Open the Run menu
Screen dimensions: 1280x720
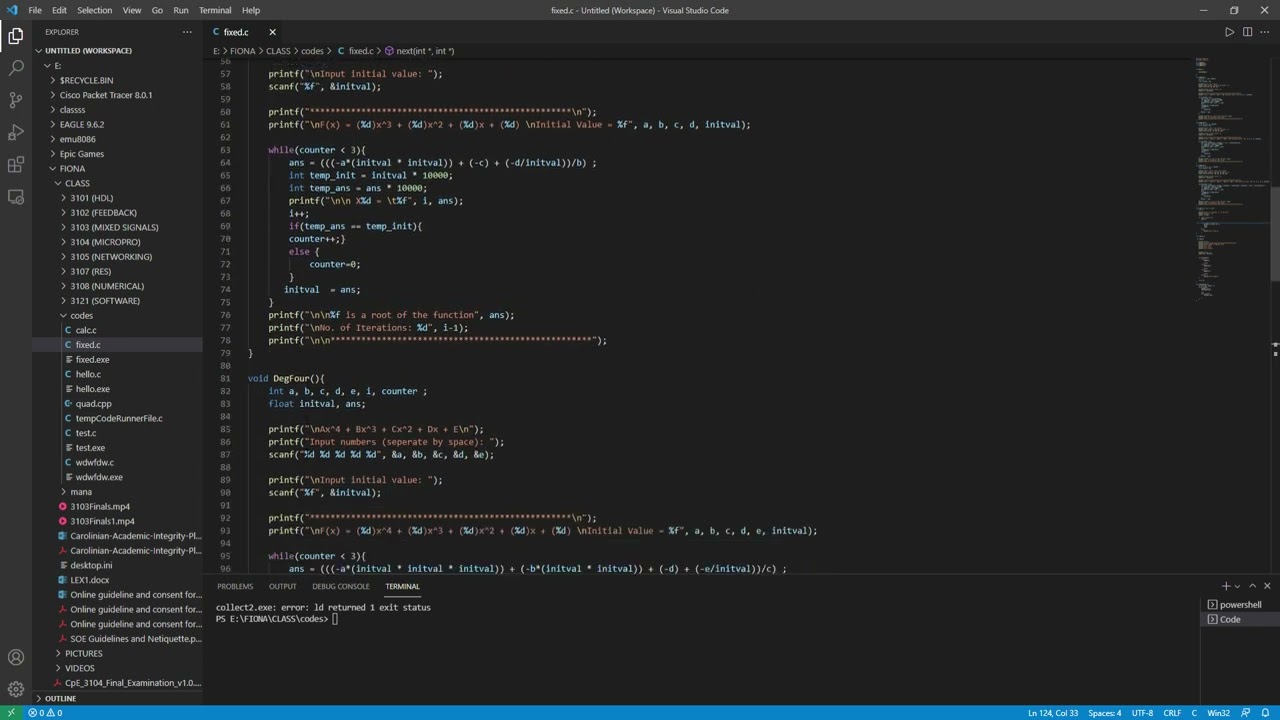click(180, 10)
